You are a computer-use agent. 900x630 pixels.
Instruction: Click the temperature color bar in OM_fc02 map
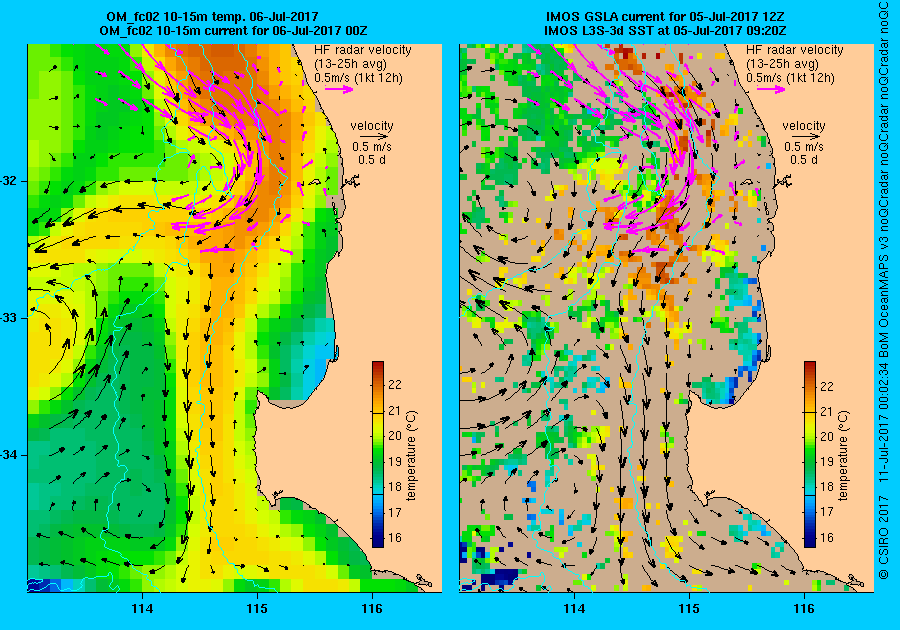tap(378, 454)
